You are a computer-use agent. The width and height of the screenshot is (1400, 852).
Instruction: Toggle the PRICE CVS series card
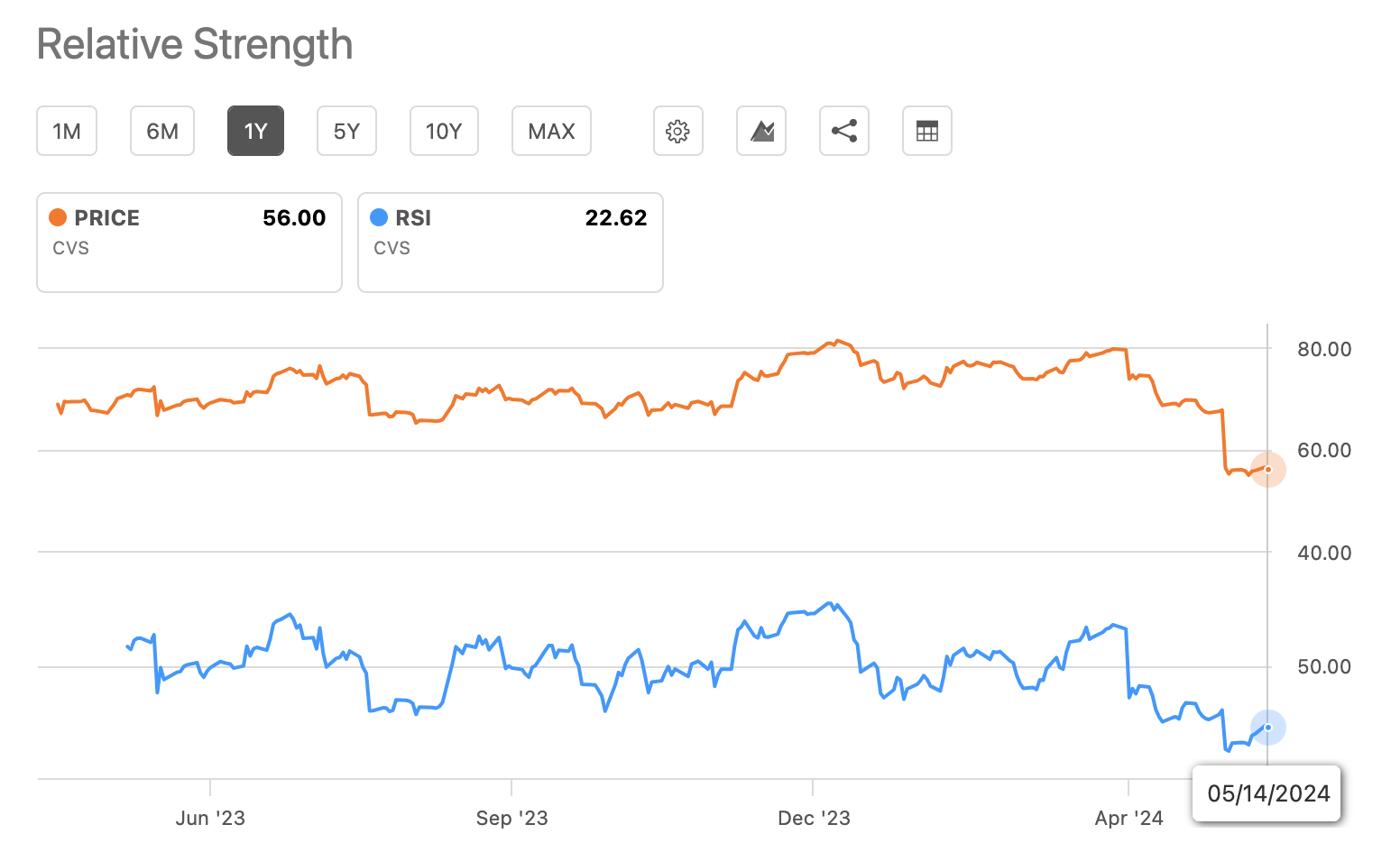(189, 243)
